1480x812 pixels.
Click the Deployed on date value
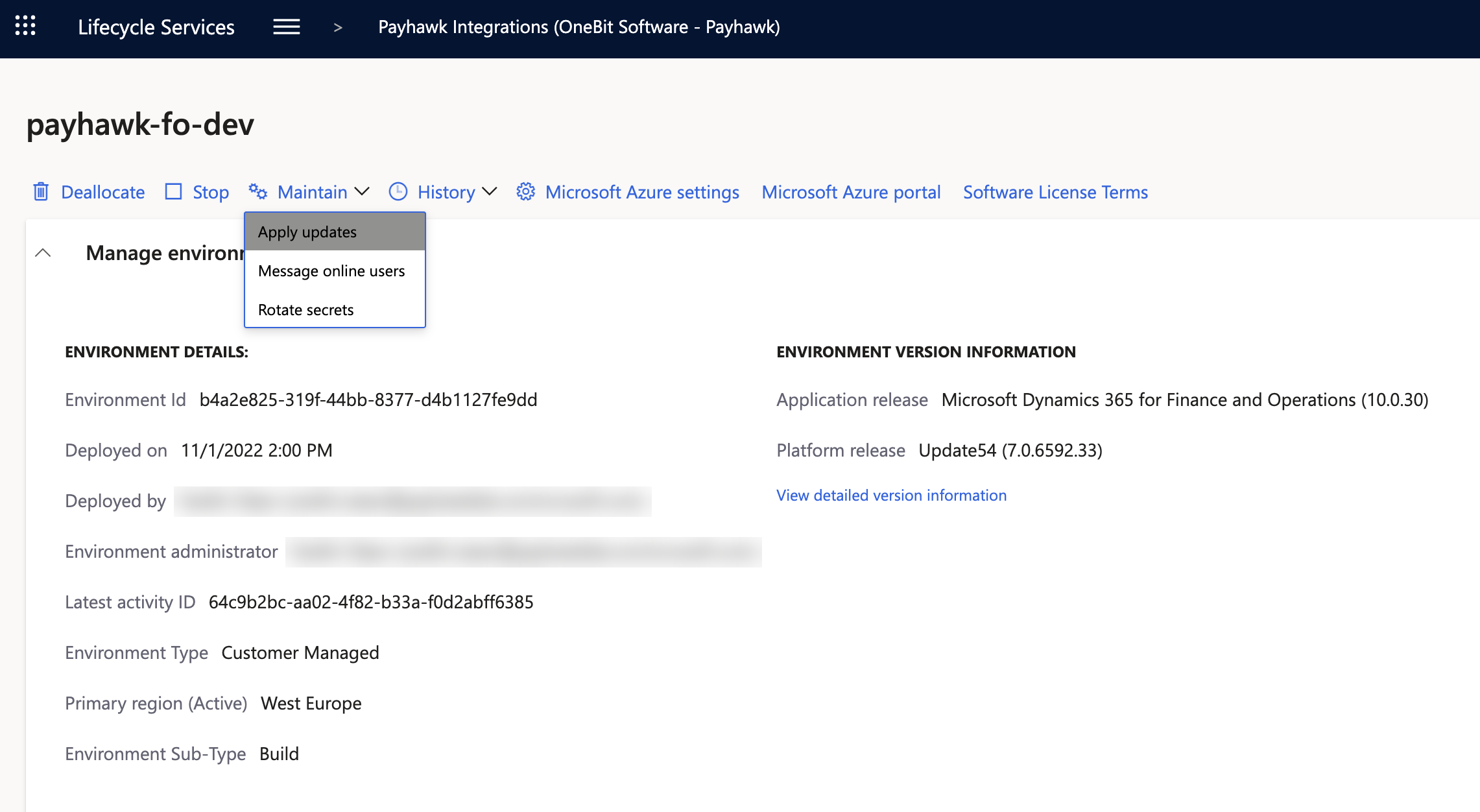(257, 451)
